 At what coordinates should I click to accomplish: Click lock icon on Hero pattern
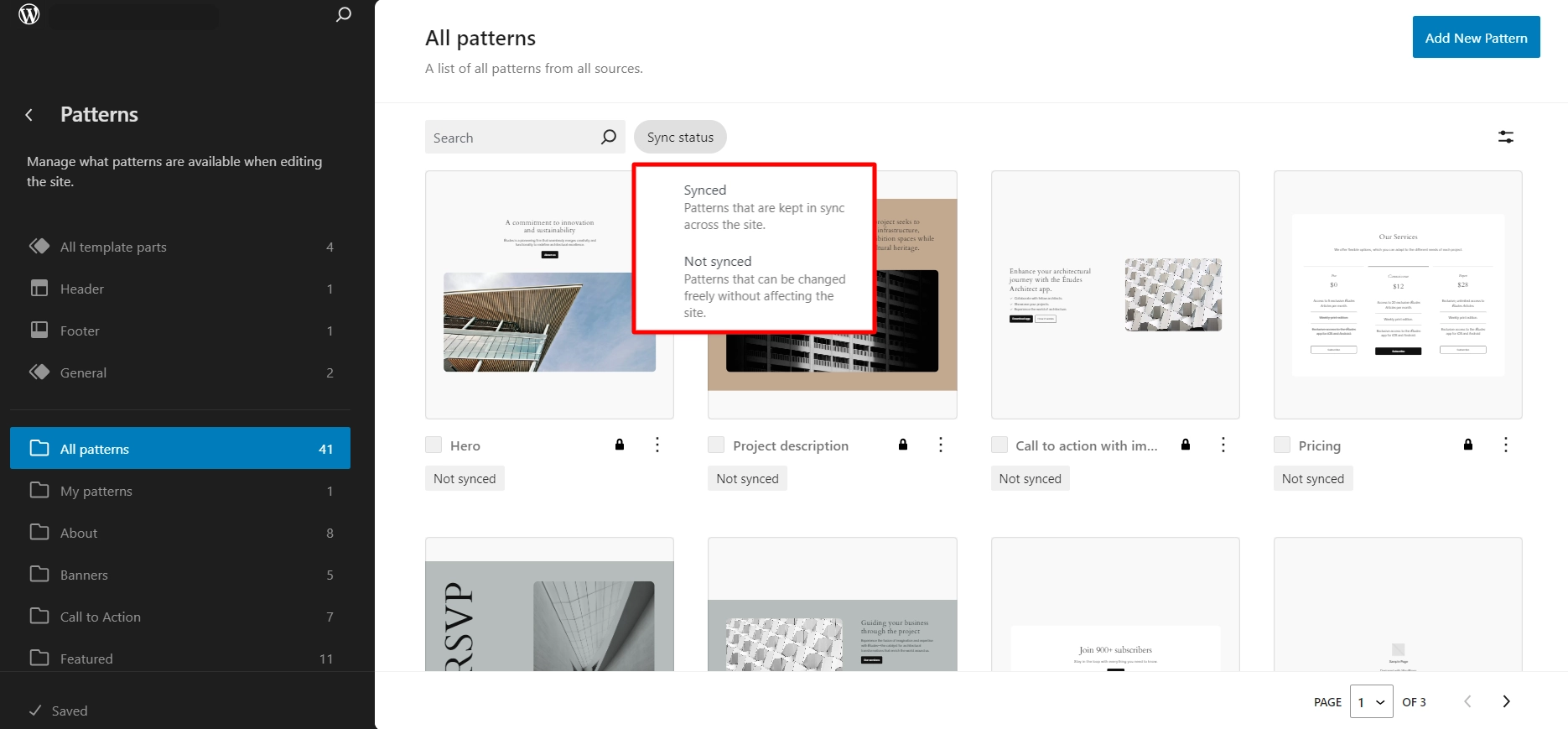click(620, 445)
